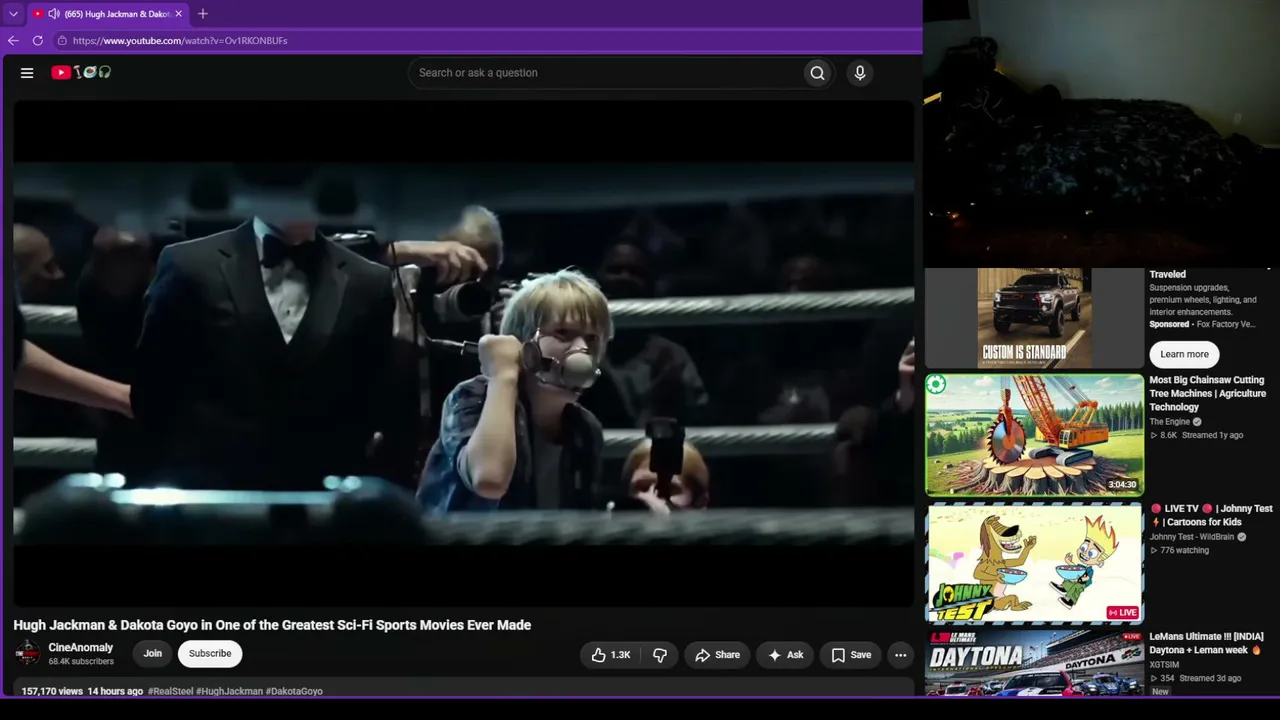Screen dimensions: 1280x720
Task: Open the Custom Is Standard truck ad thumbnail
Action: tap(1034, 318)
